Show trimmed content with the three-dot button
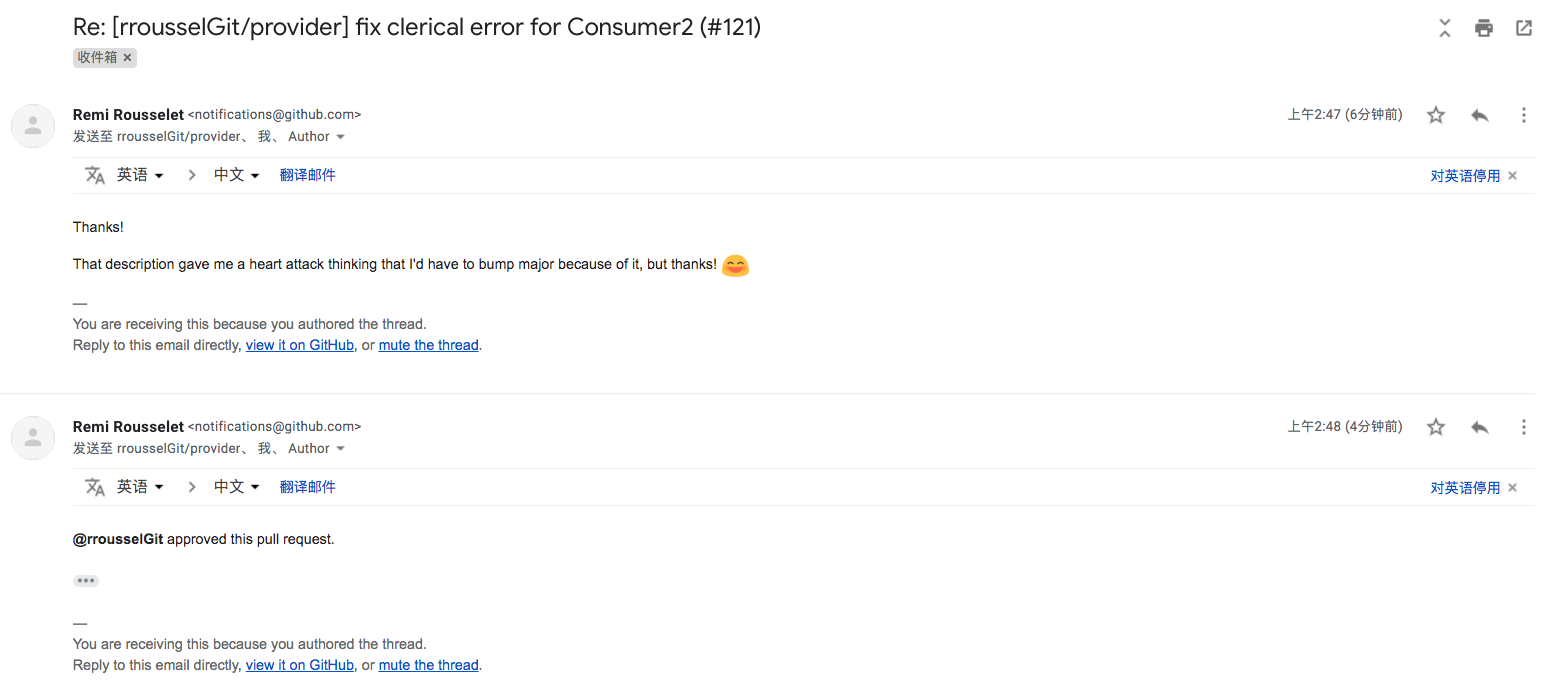Viewport: 1550px width, 692px height. pos(86,580)
